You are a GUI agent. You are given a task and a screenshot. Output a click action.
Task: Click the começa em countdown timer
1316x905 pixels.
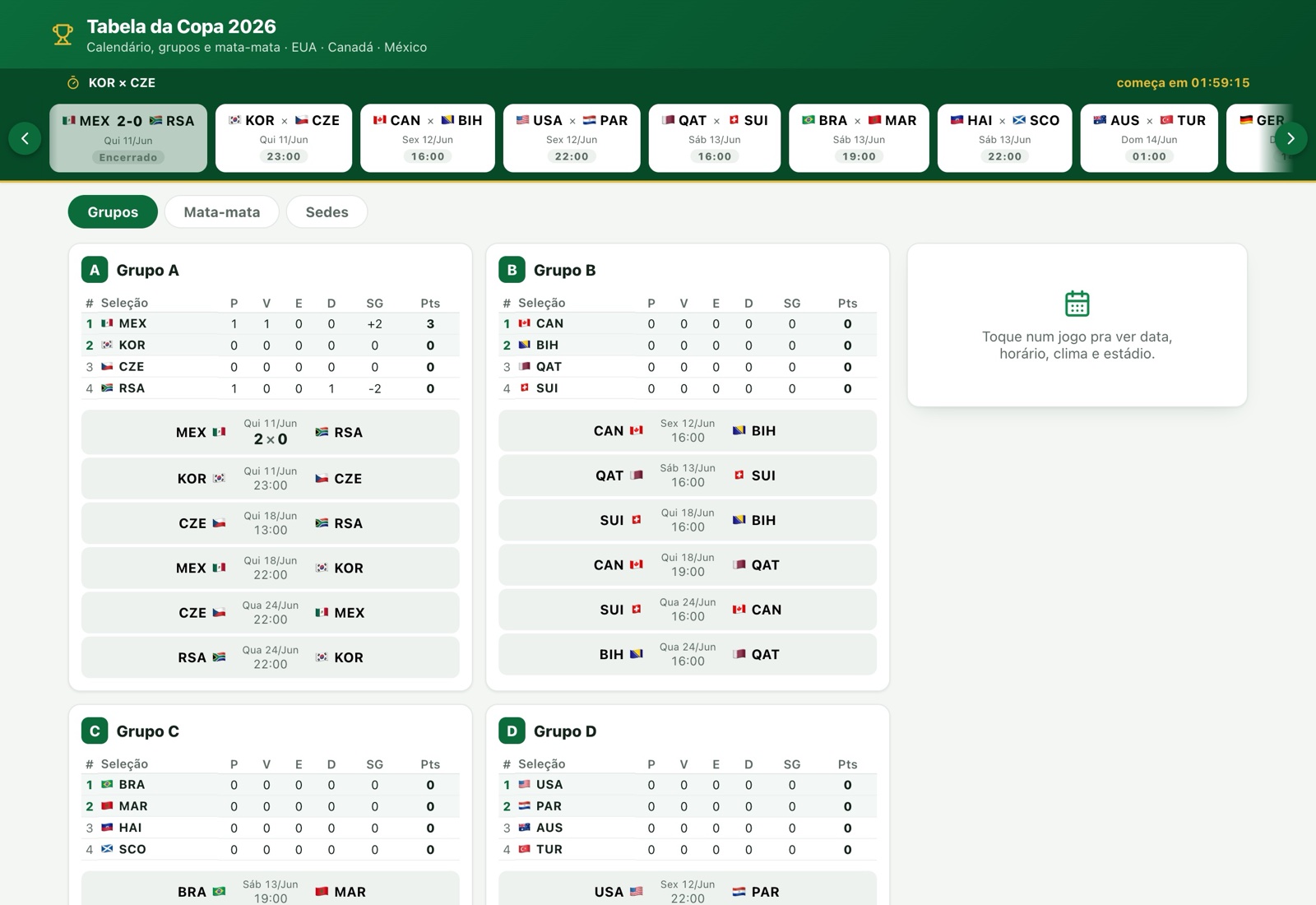click(1183, 82)
